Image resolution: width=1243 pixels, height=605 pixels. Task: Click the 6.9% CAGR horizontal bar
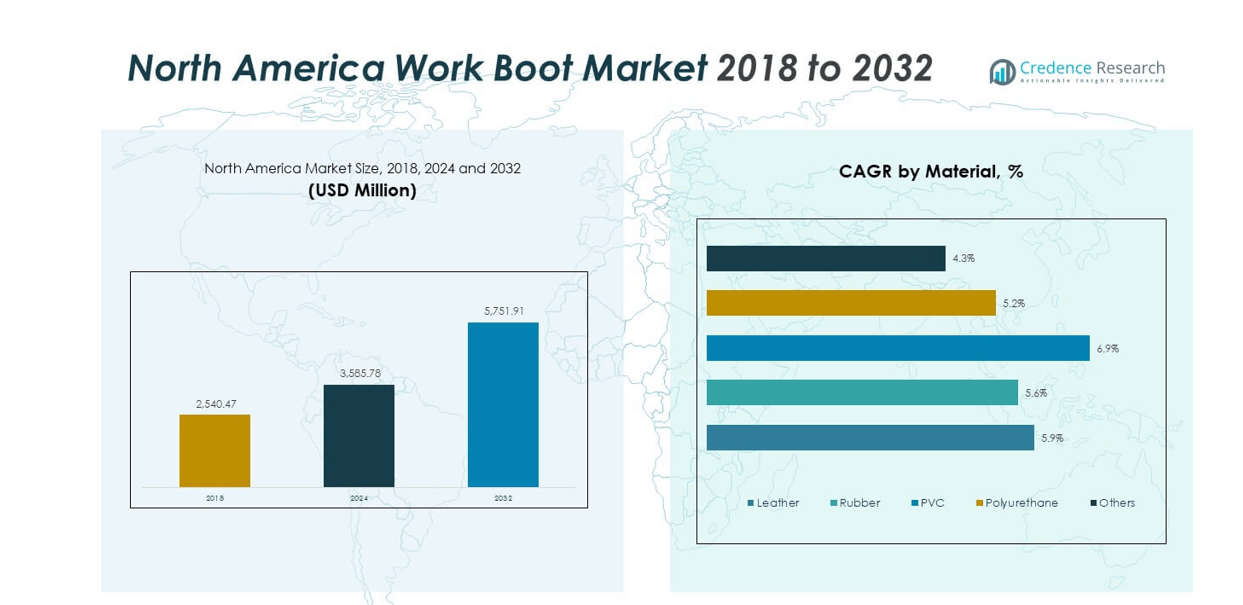[x=897, y=348]
